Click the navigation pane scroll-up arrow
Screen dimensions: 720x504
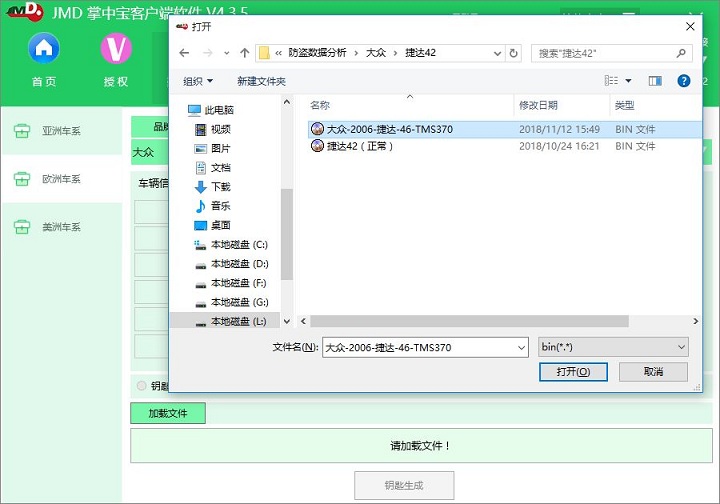click(287, 102)
